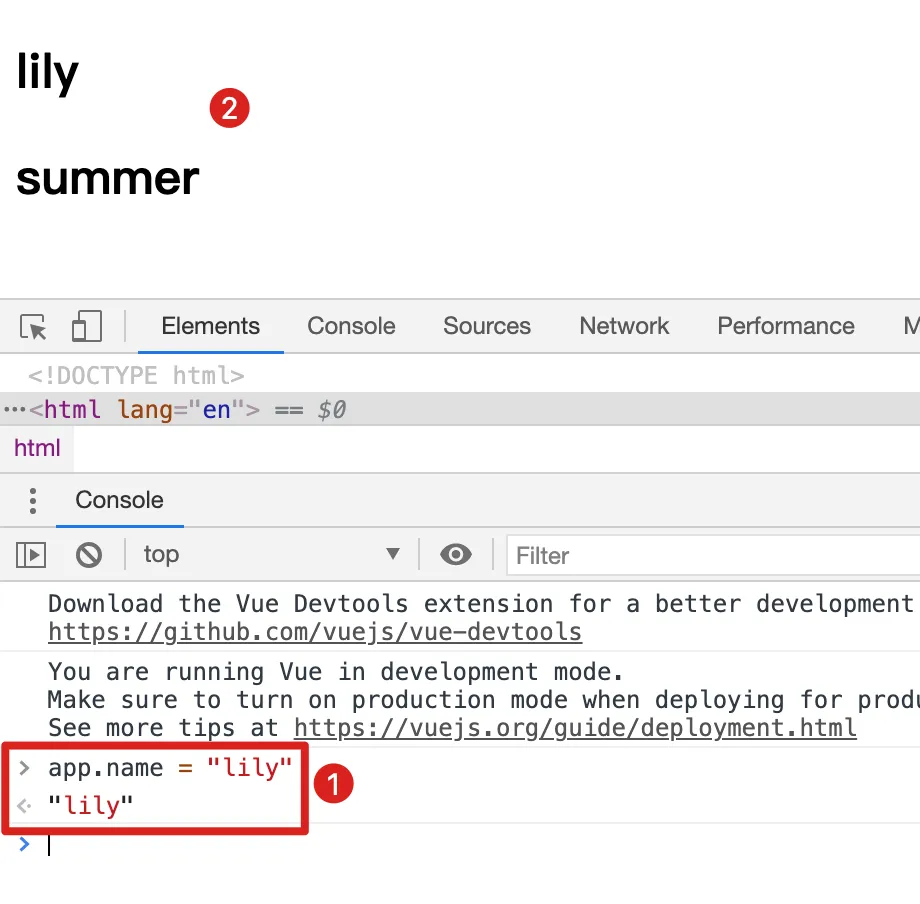Open the github.com vue-devtools link
The image size is (920, 904).
click(x=315, y=632)
